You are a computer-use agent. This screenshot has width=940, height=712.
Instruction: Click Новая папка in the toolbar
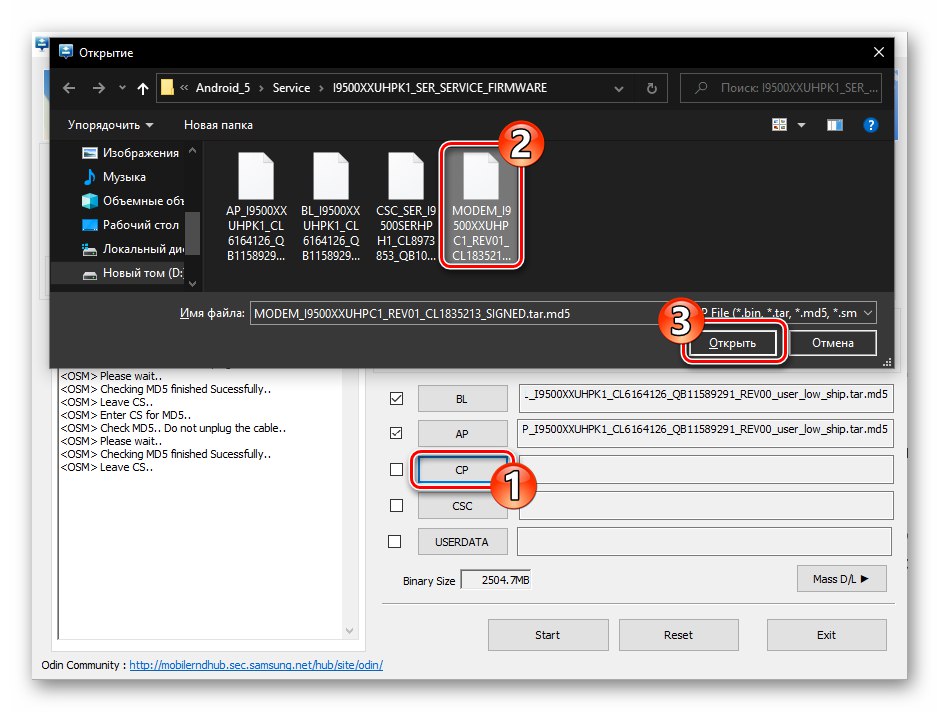[220, 124]
